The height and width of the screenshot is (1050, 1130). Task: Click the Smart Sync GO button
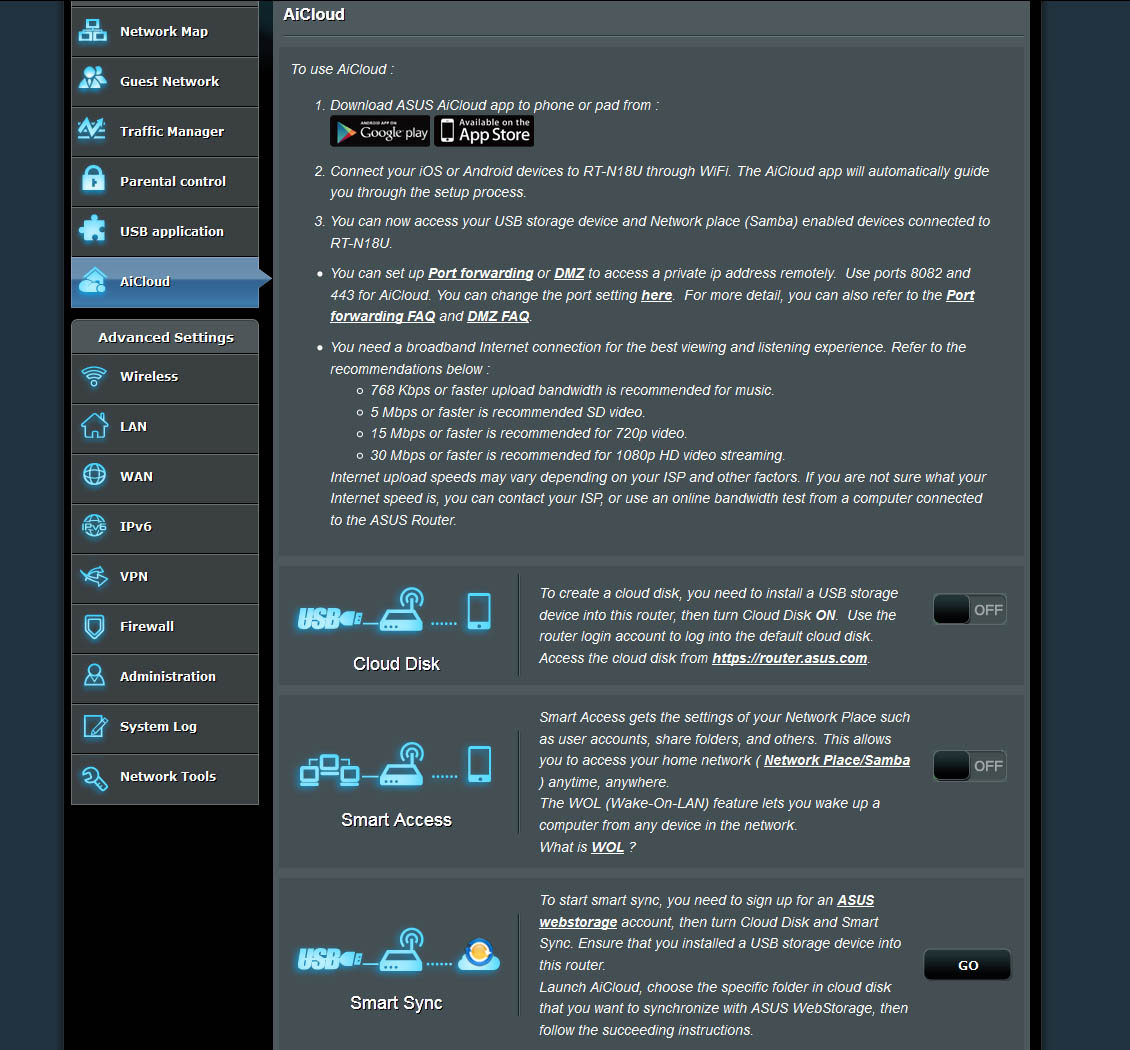click(x=967, y=965)
